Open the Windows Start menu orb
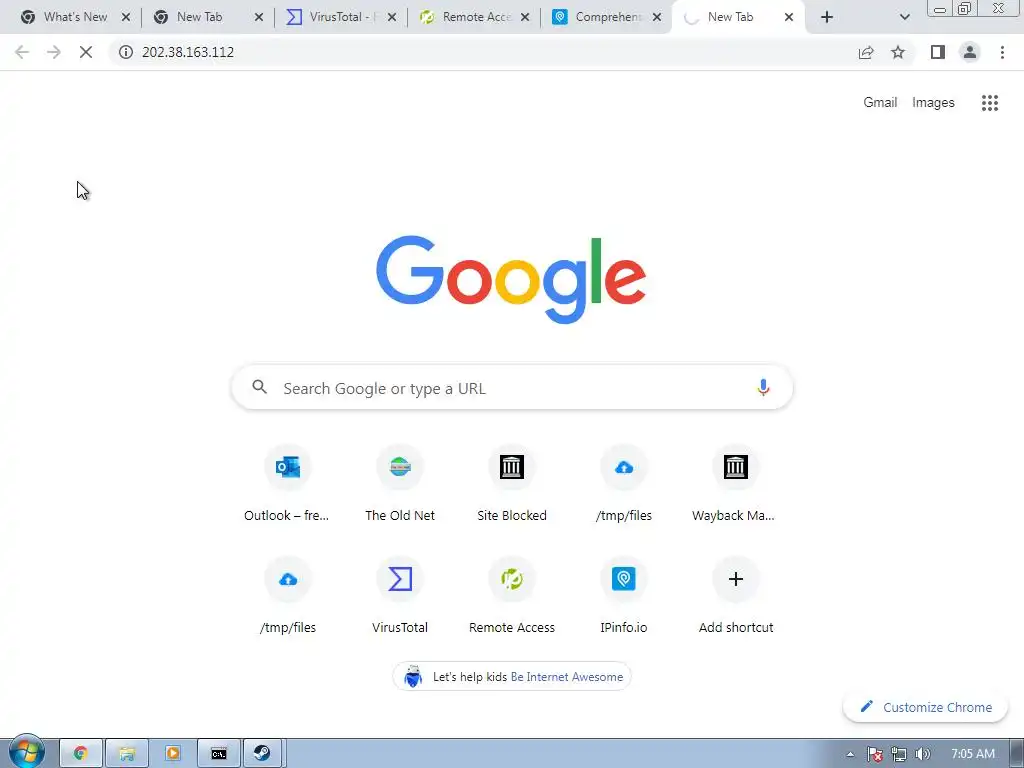 point(26,752)
